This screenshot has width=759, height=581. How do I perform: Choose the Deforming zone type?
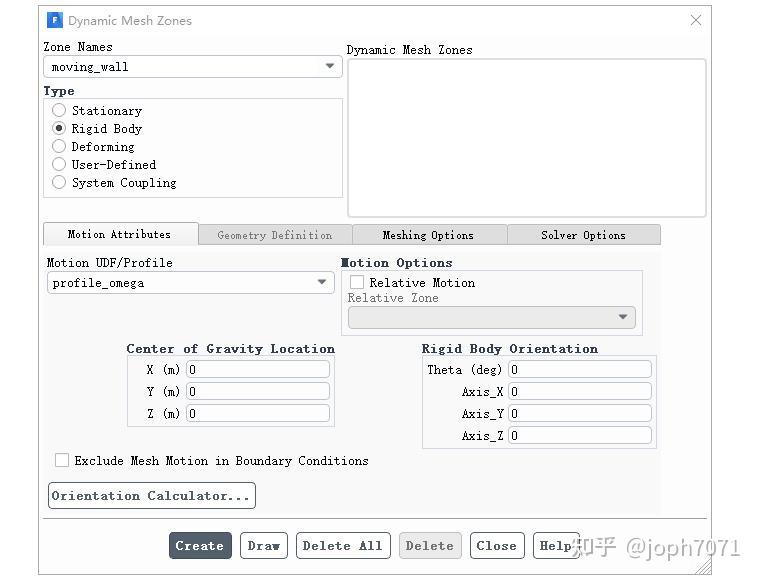pyautogui.click(x=59, y=146)
